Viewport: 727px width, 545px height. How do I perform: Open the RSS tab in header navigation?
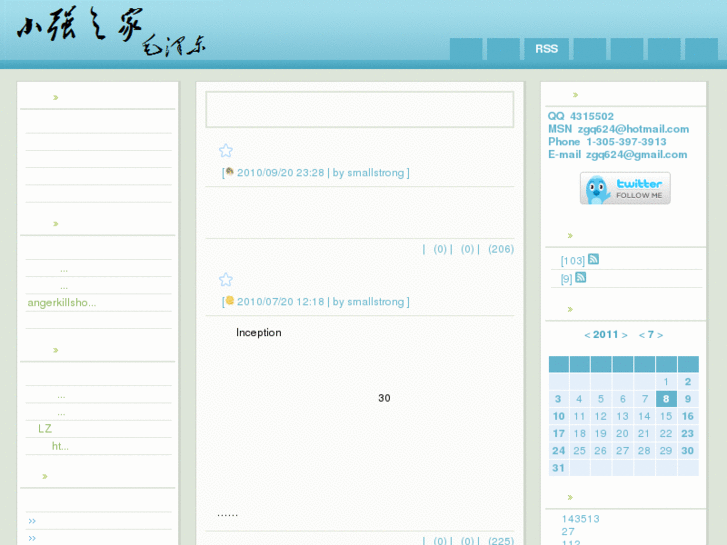click(x=546, y=49)
